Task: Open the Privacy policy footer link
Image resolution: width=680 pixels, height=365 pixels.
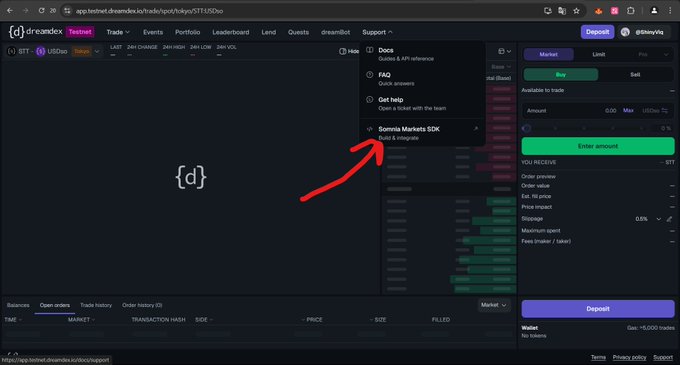Action: click(629, 357)
